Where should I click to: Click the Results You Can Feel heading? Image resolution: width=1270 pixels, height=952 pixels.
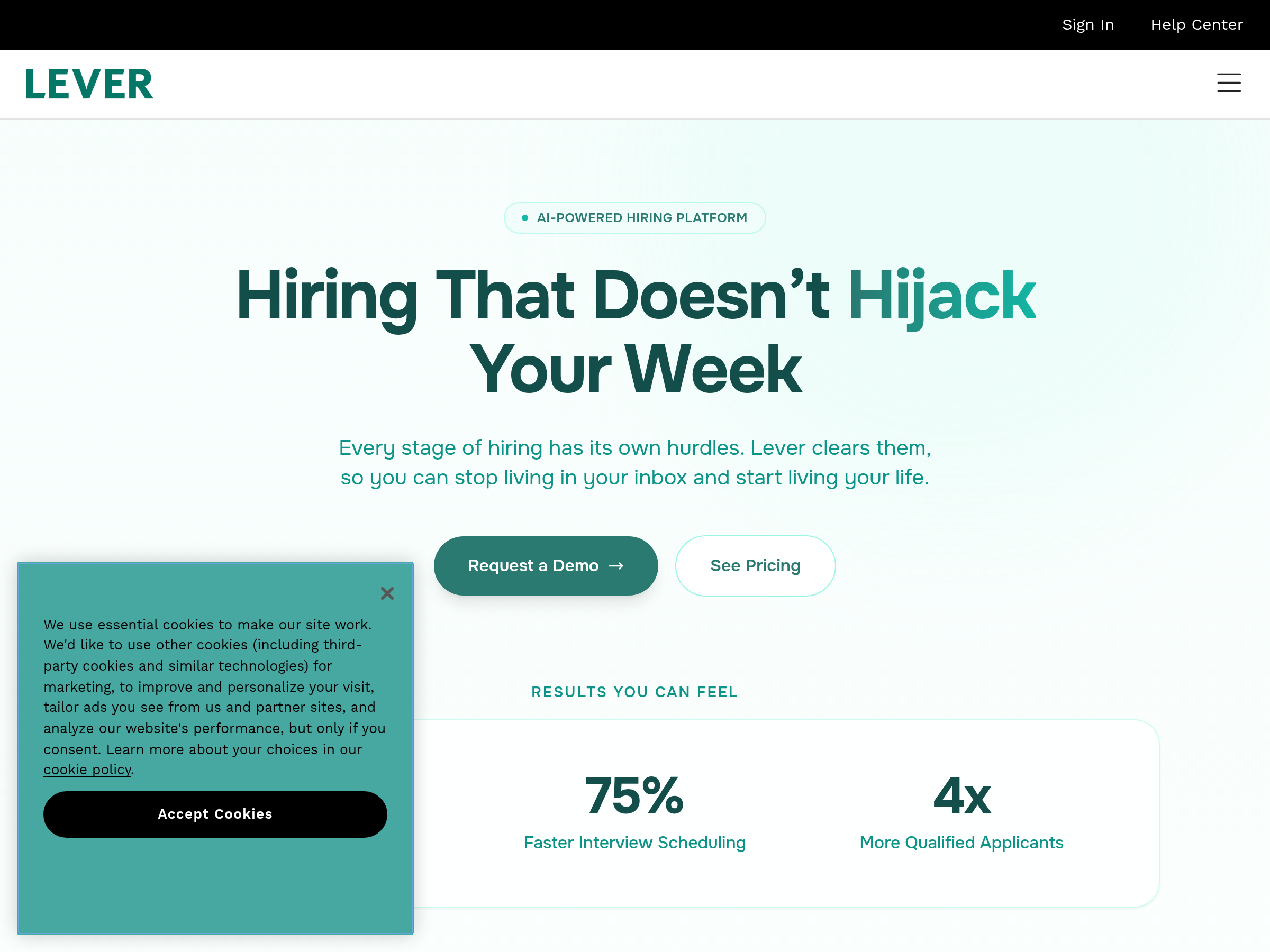(x=634, y=692)
